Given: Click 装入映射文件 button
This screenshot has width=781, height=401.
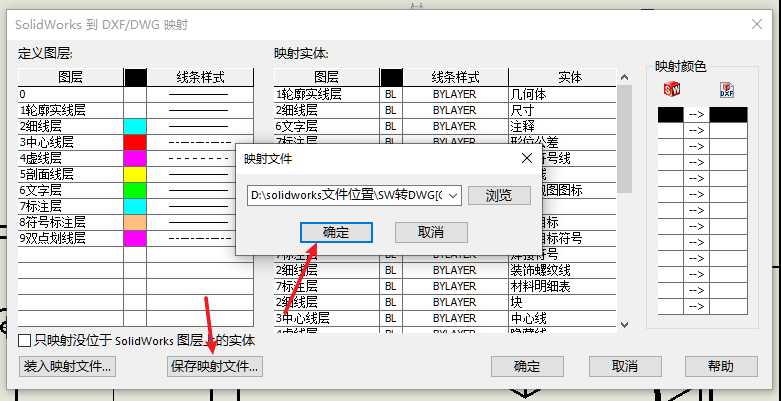Looking at the screenshot, I should 67,367.
